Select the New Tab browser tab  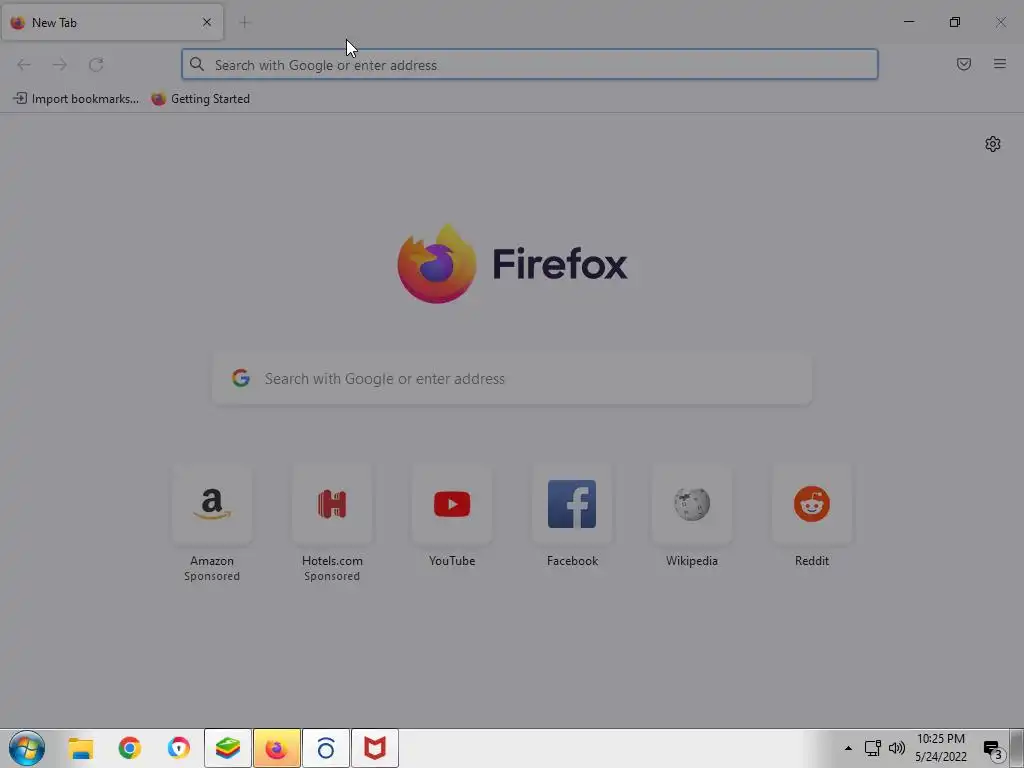pyautogui.click(x=112, y=22)
